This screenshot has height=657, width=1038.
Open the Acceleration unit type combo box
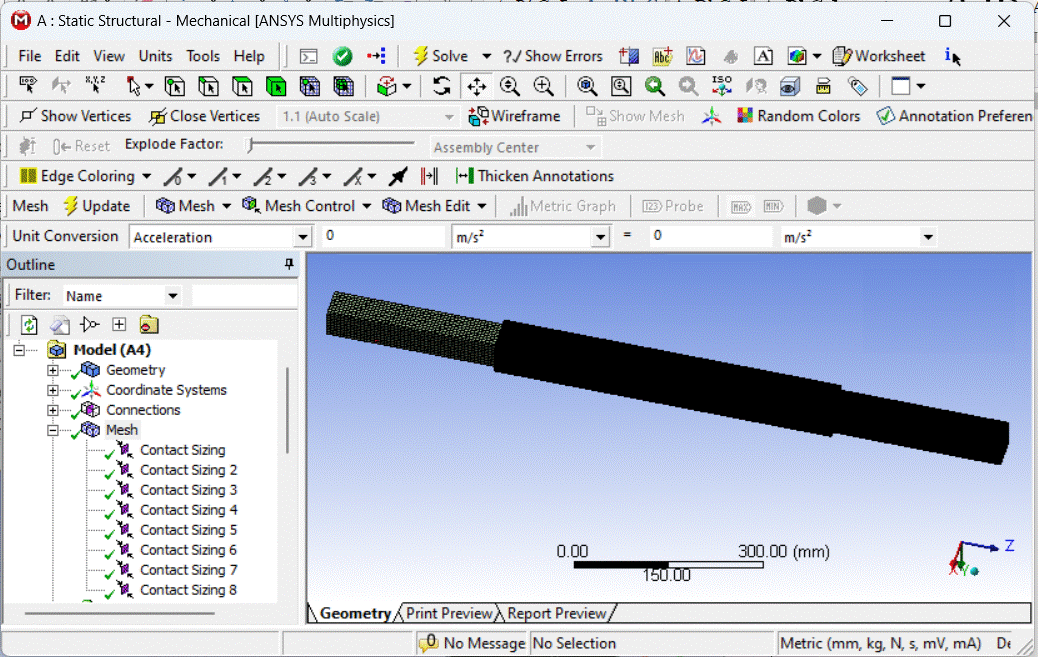tap(220, 236)
